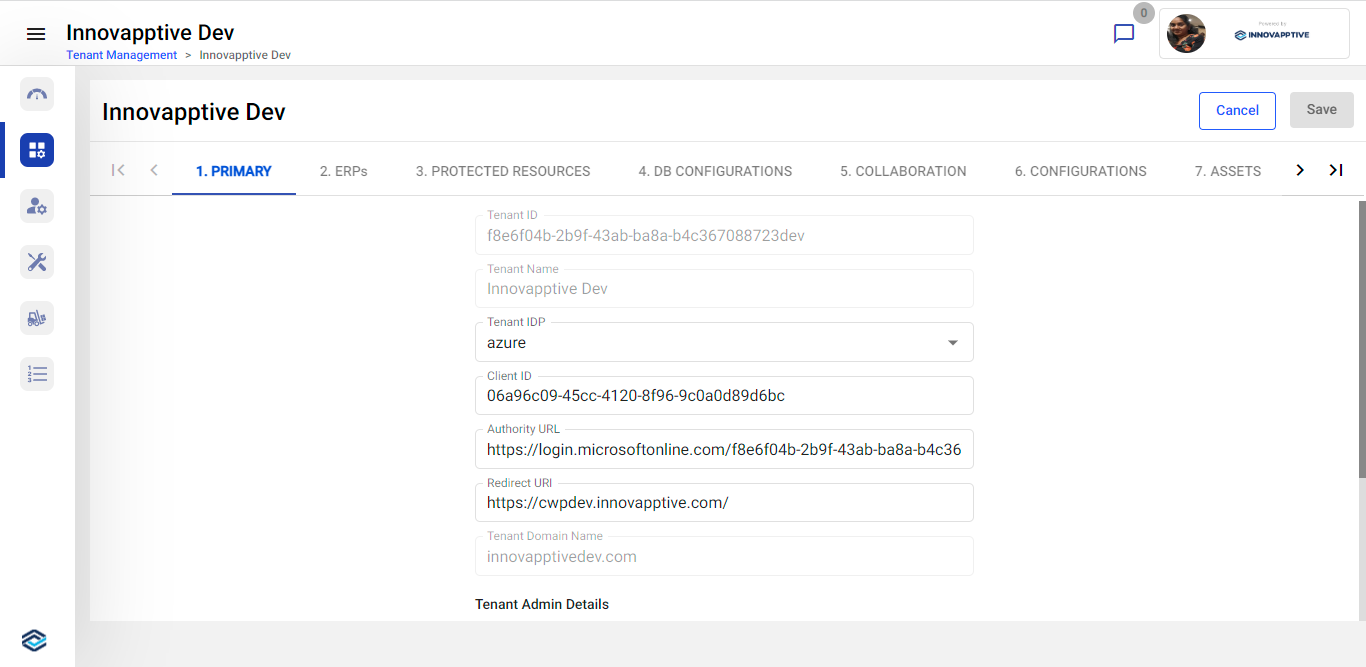Jump to last tab arrow
The height and width of the screenshot is (667, 1366).
click(1336, 170)
